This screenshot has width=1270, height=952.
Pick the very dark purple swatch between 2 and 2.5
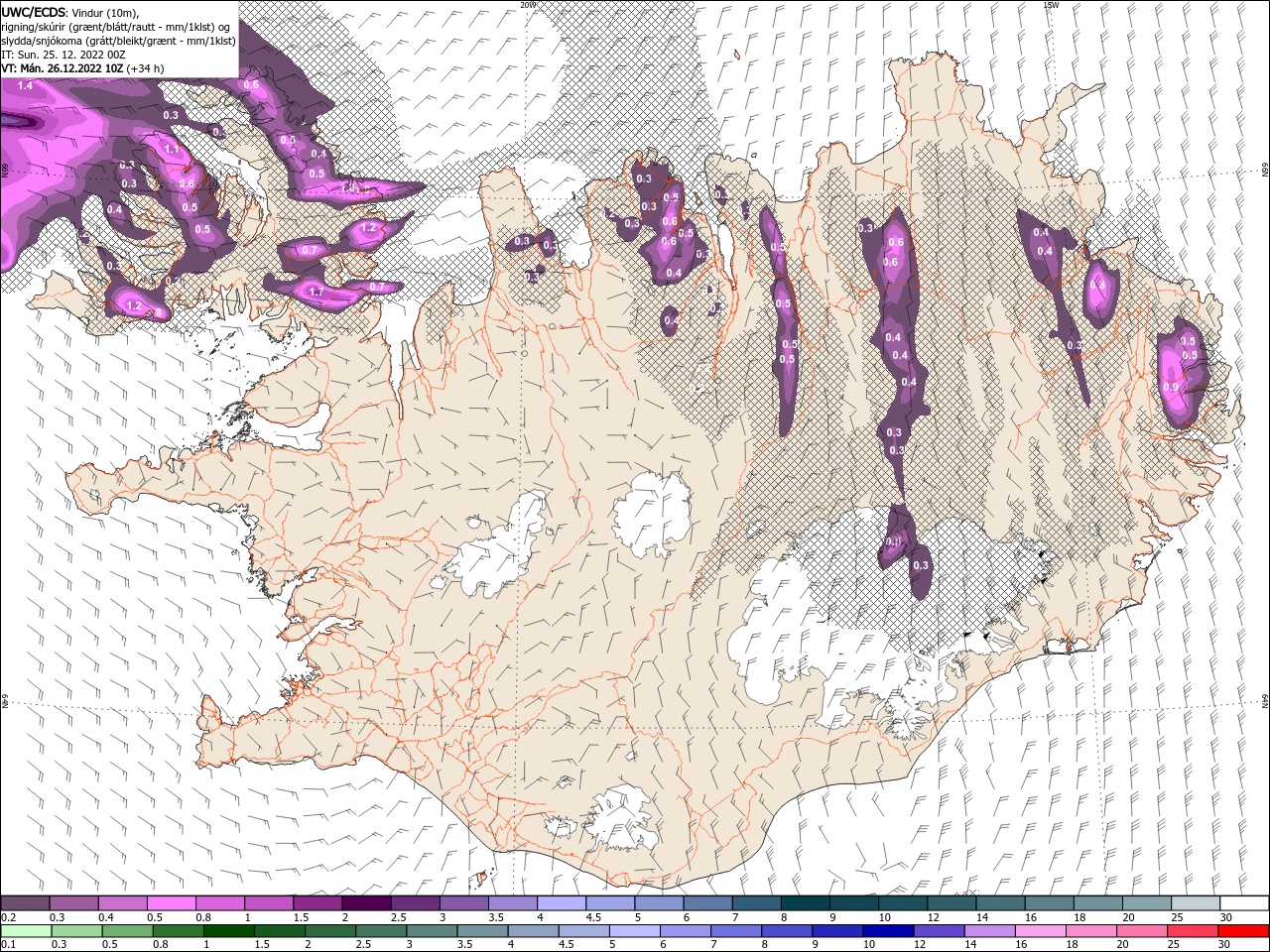tap(365, 903)
